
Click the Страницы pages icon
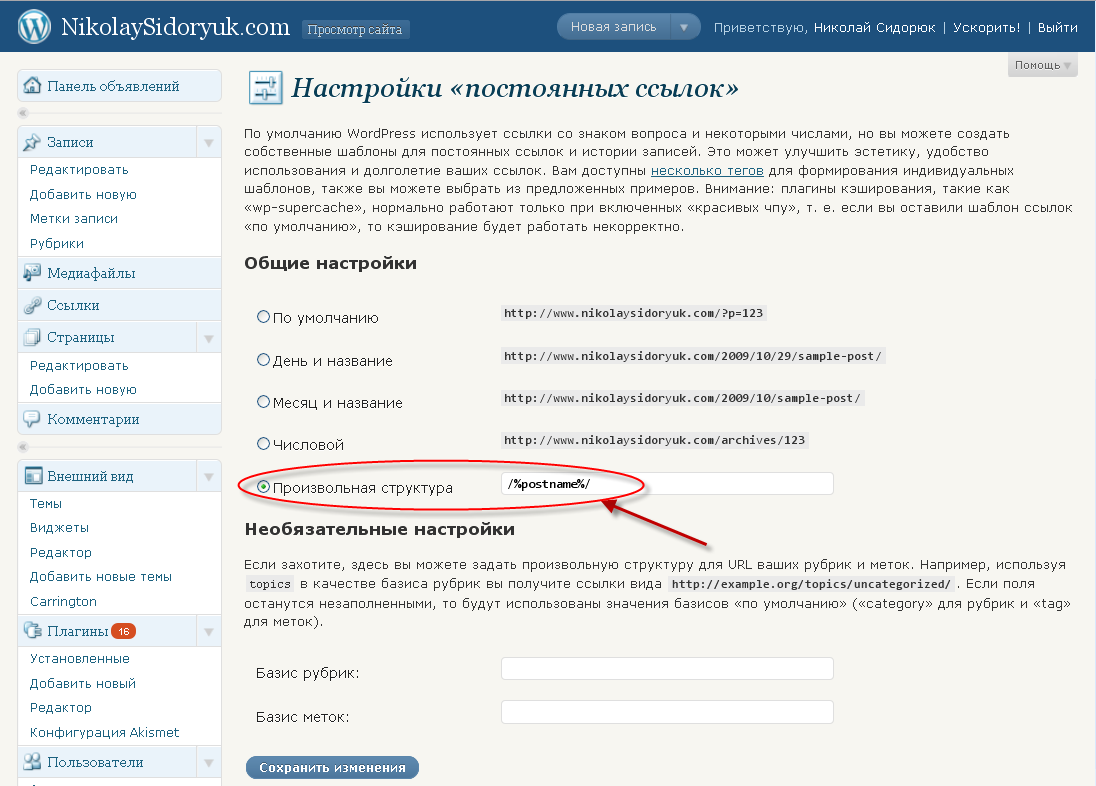tap(32, 337)
